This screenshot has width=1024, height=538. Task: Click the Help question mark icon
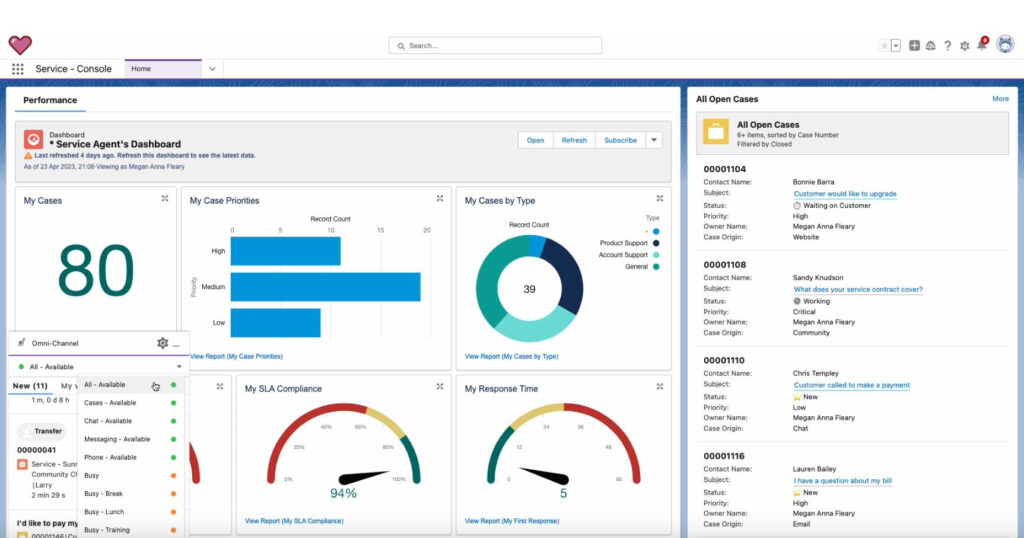pyautogui.click(x=947, y=46)
